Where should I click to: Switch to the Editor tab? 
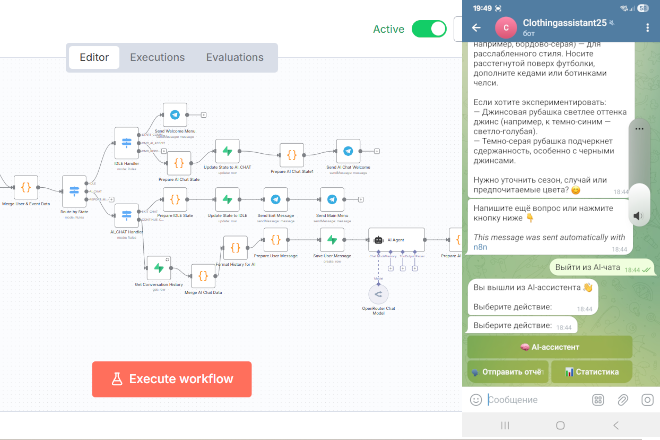(94, 57)
